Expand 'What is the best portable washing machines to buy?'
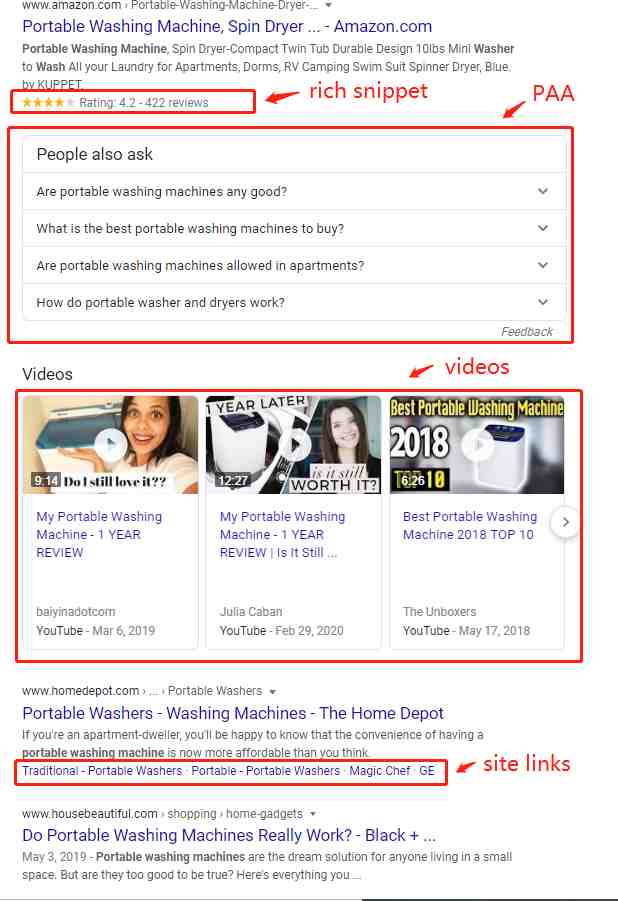This screenshot has width=618, height=901. click(294, 228)
